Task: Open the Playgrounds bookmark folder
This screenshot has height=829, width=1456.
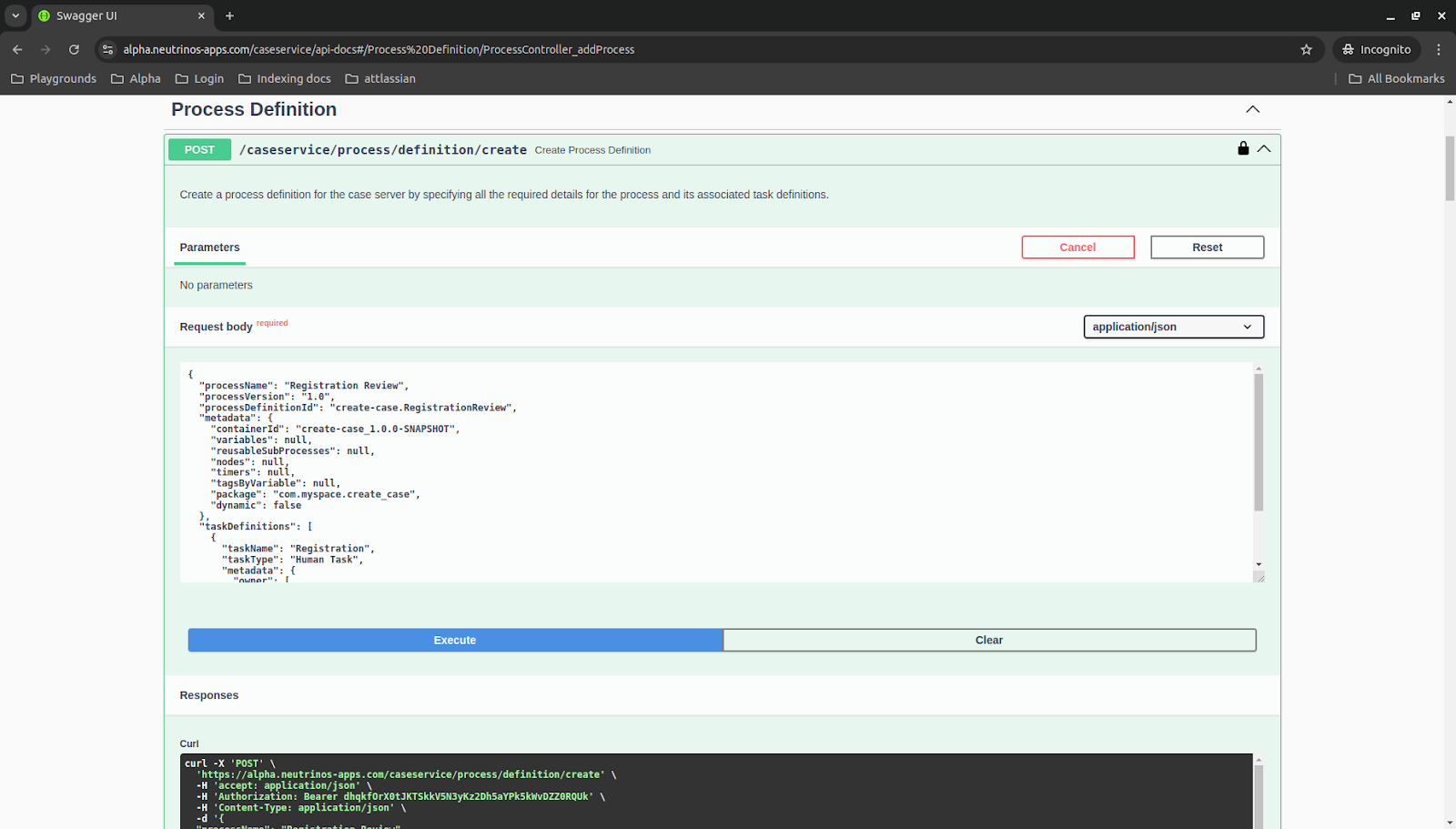Action: click(54, 78)
